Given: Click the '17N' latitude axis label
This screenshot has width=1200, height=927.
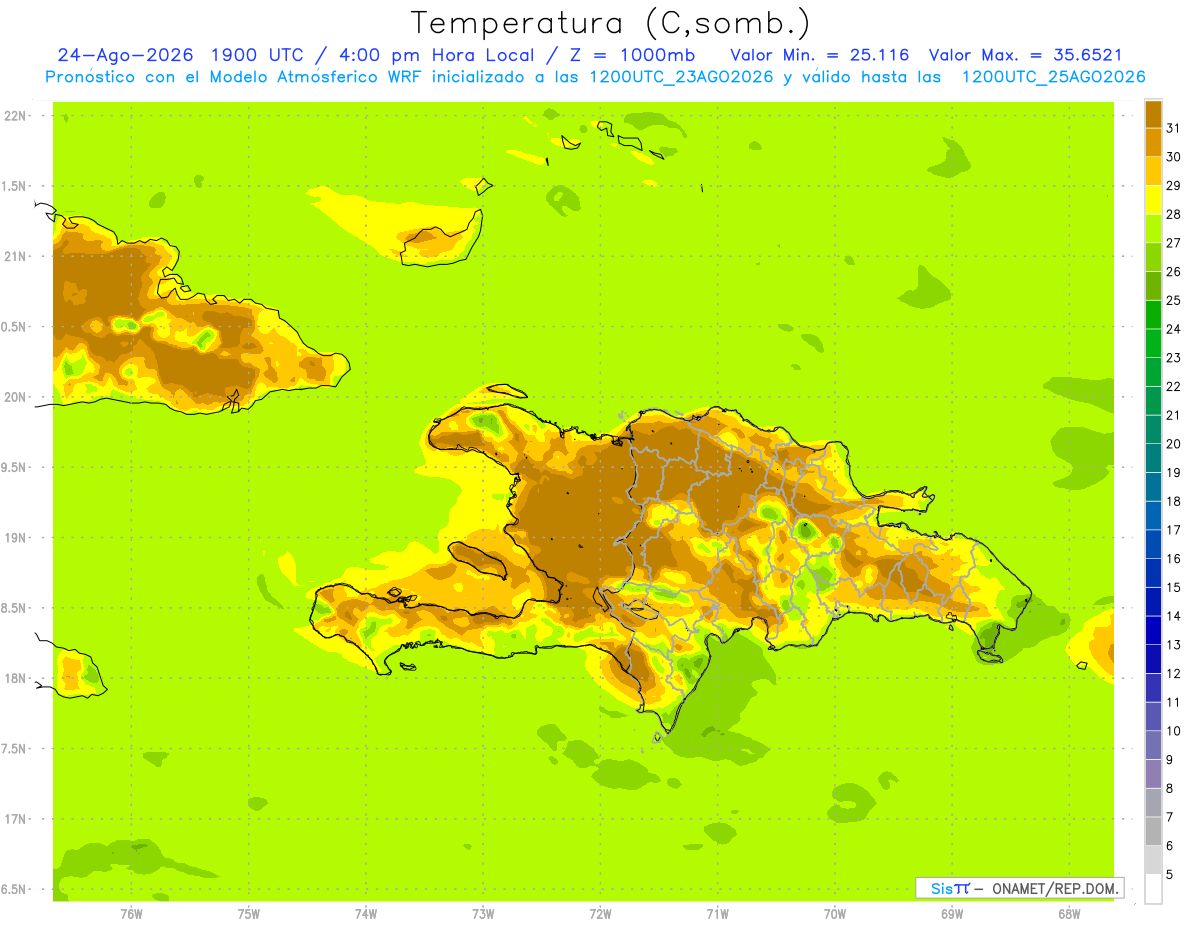Looking at the screenshot, I should point(16,819).
